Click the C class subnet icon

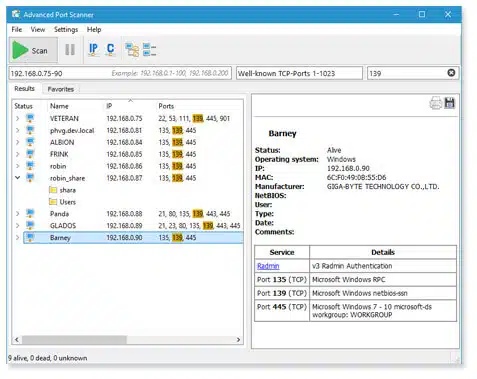110,49
